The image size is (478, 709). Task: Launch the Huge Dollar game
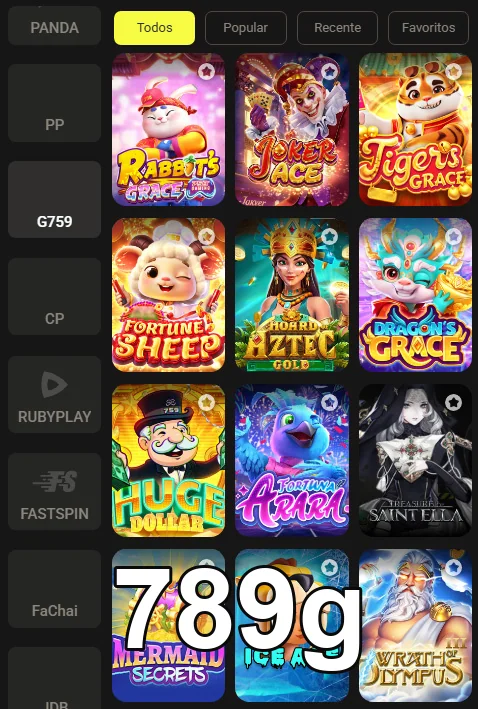[x=168, y=460]
